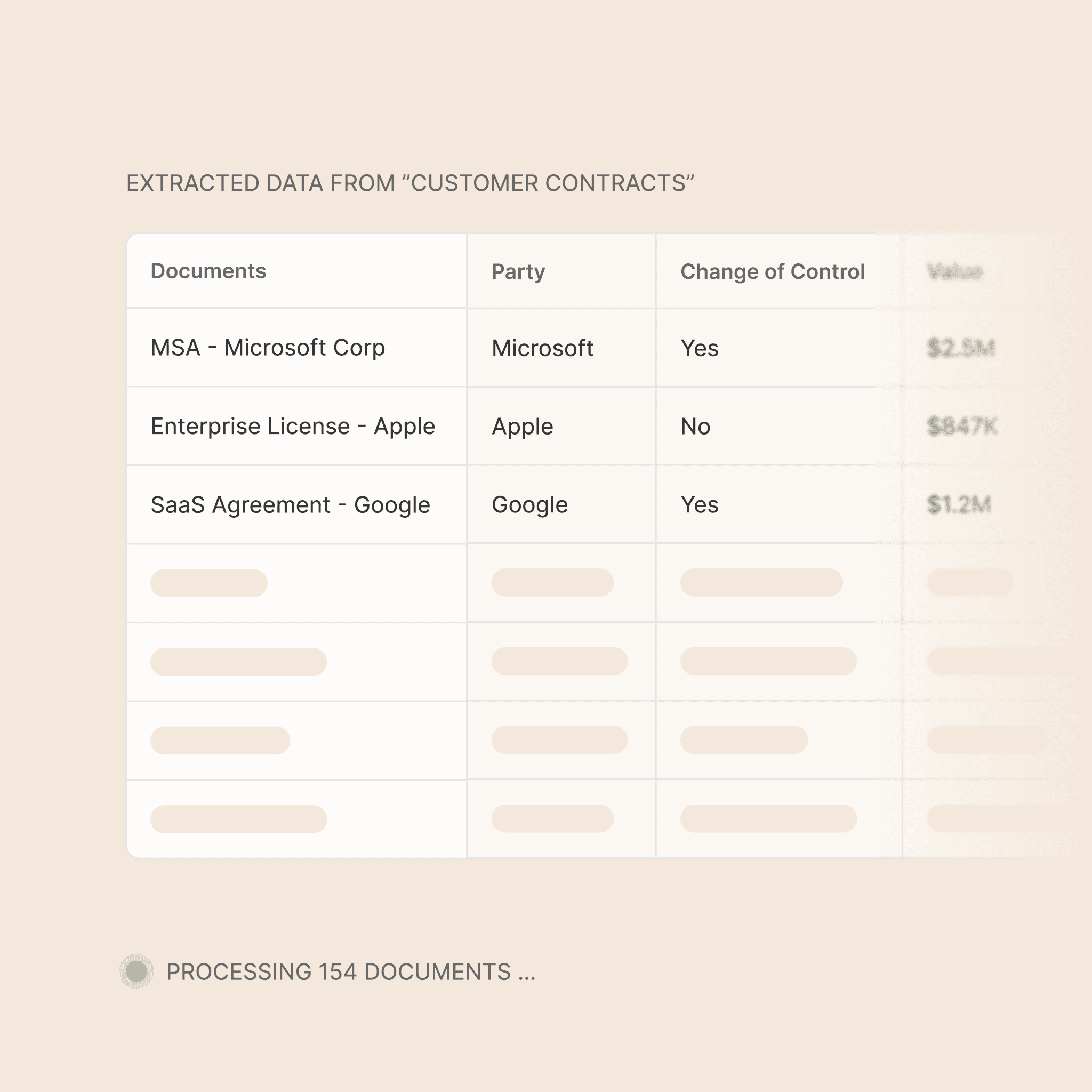1092x1092 pixels.
Task: Click the processing status spinner icon
Action: (x=136, y=971)
